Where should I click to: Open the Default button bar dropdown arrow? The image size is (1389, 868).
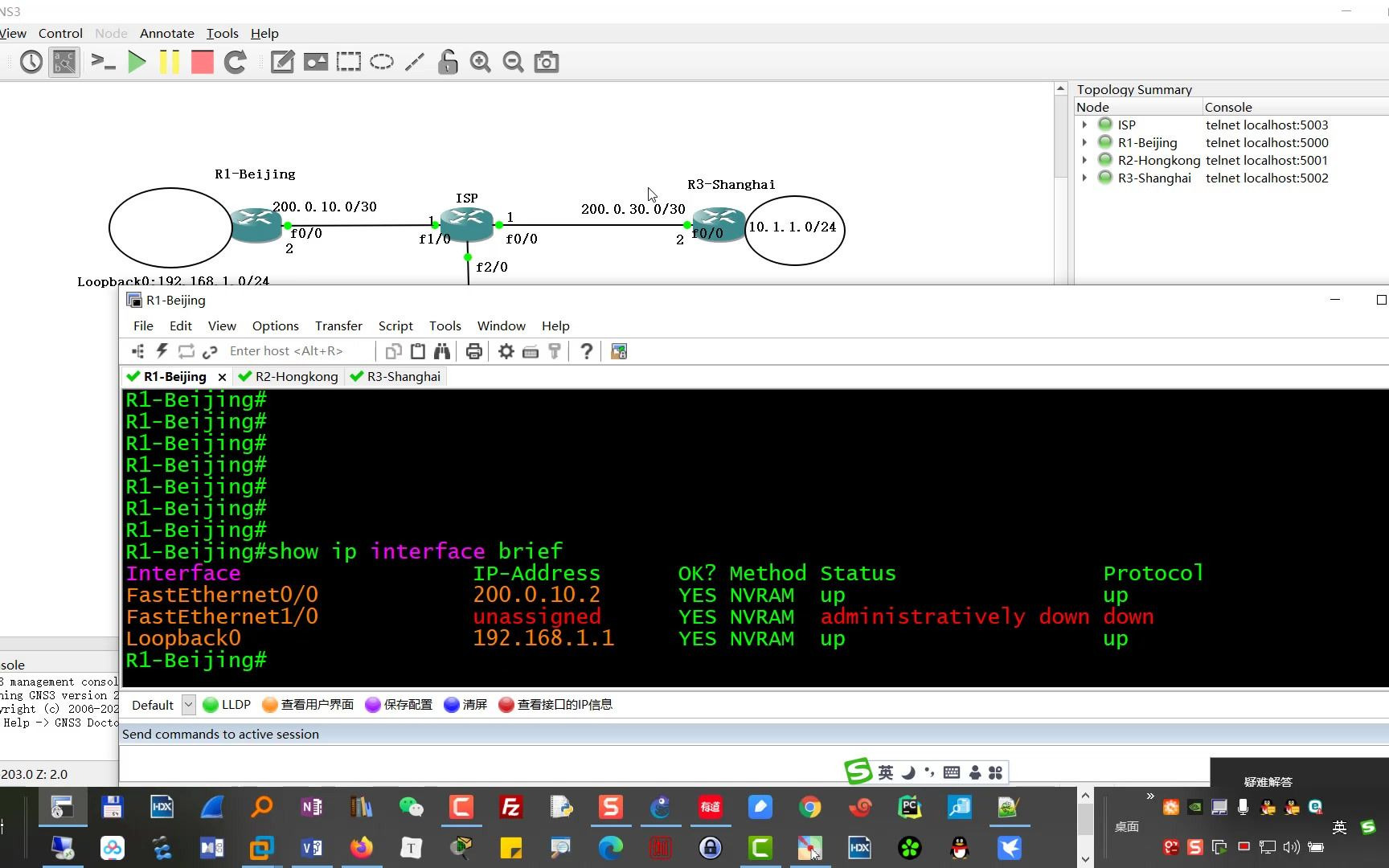pos(188,705)
